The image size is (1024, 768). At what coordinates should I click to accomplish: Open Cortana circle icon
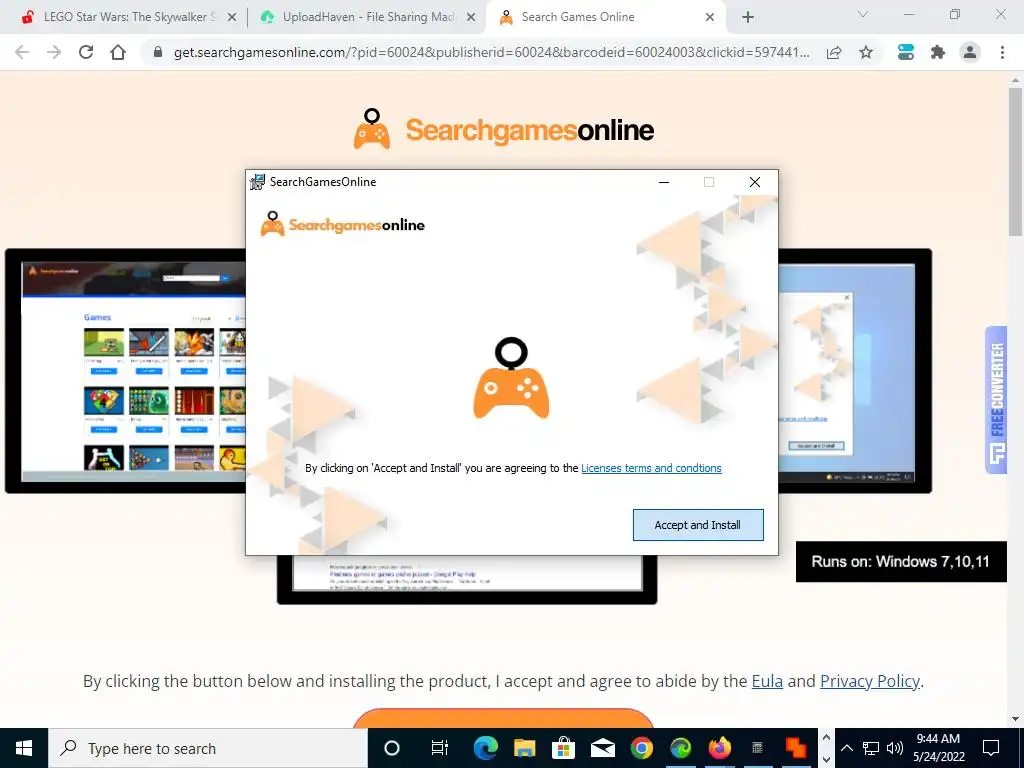pyautogui.click(x=392, y=748)
